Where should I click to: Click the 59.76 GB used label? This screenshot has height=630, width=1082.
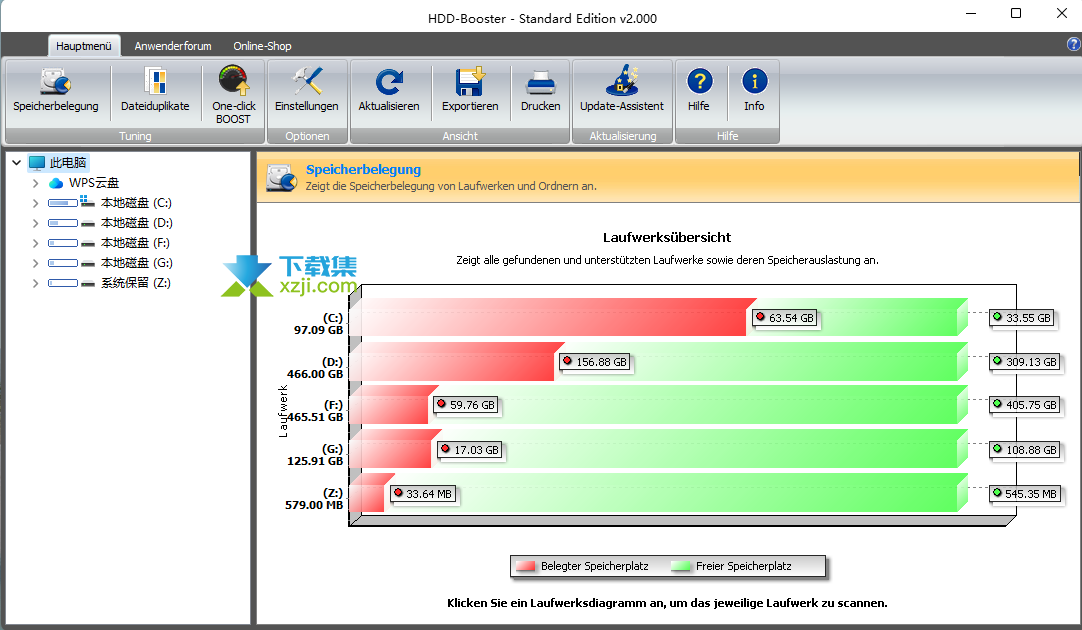pos(466,405)
